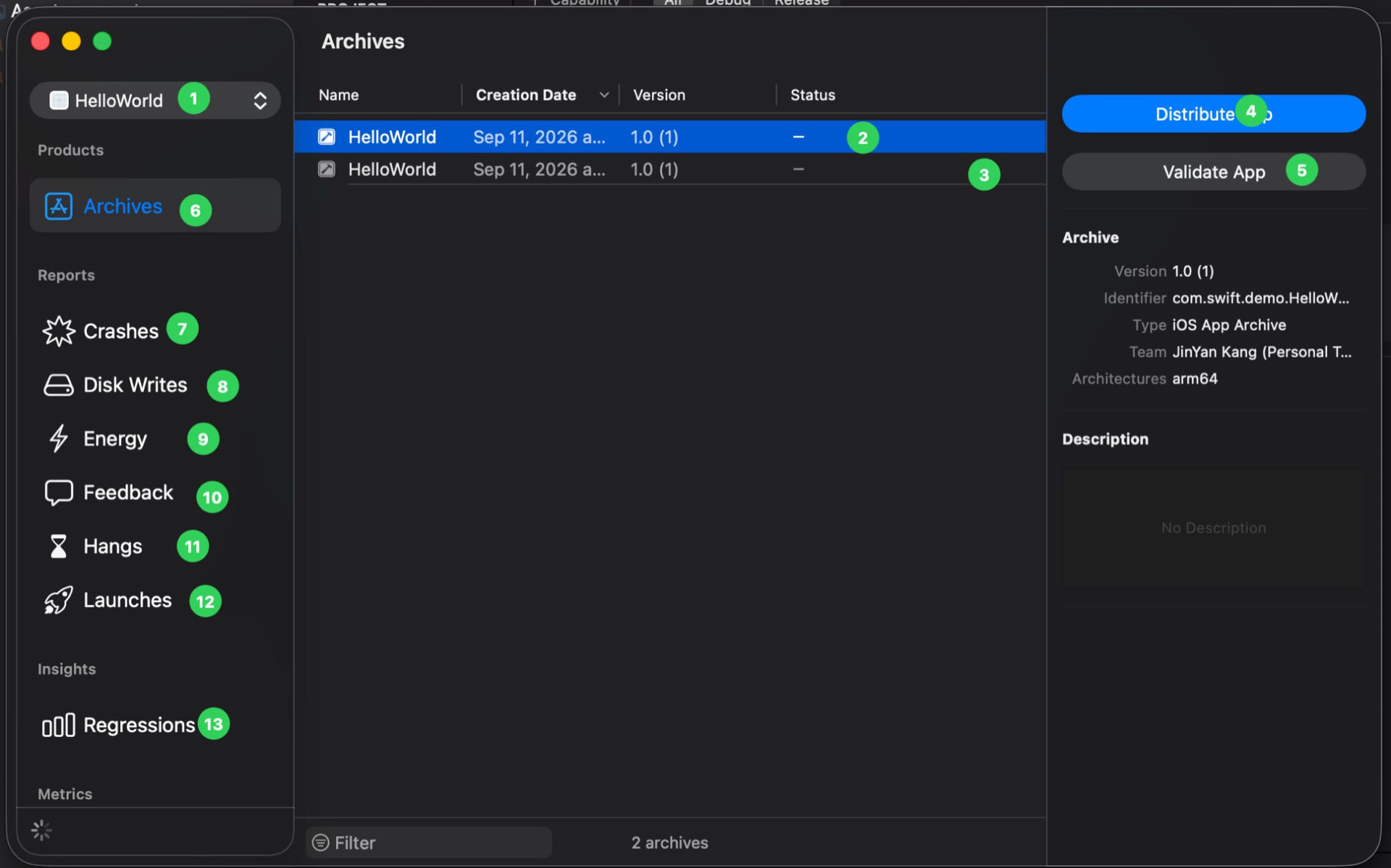Click the HelloWorld app icon in selector
1391x868 pixels.
[59, 100]
